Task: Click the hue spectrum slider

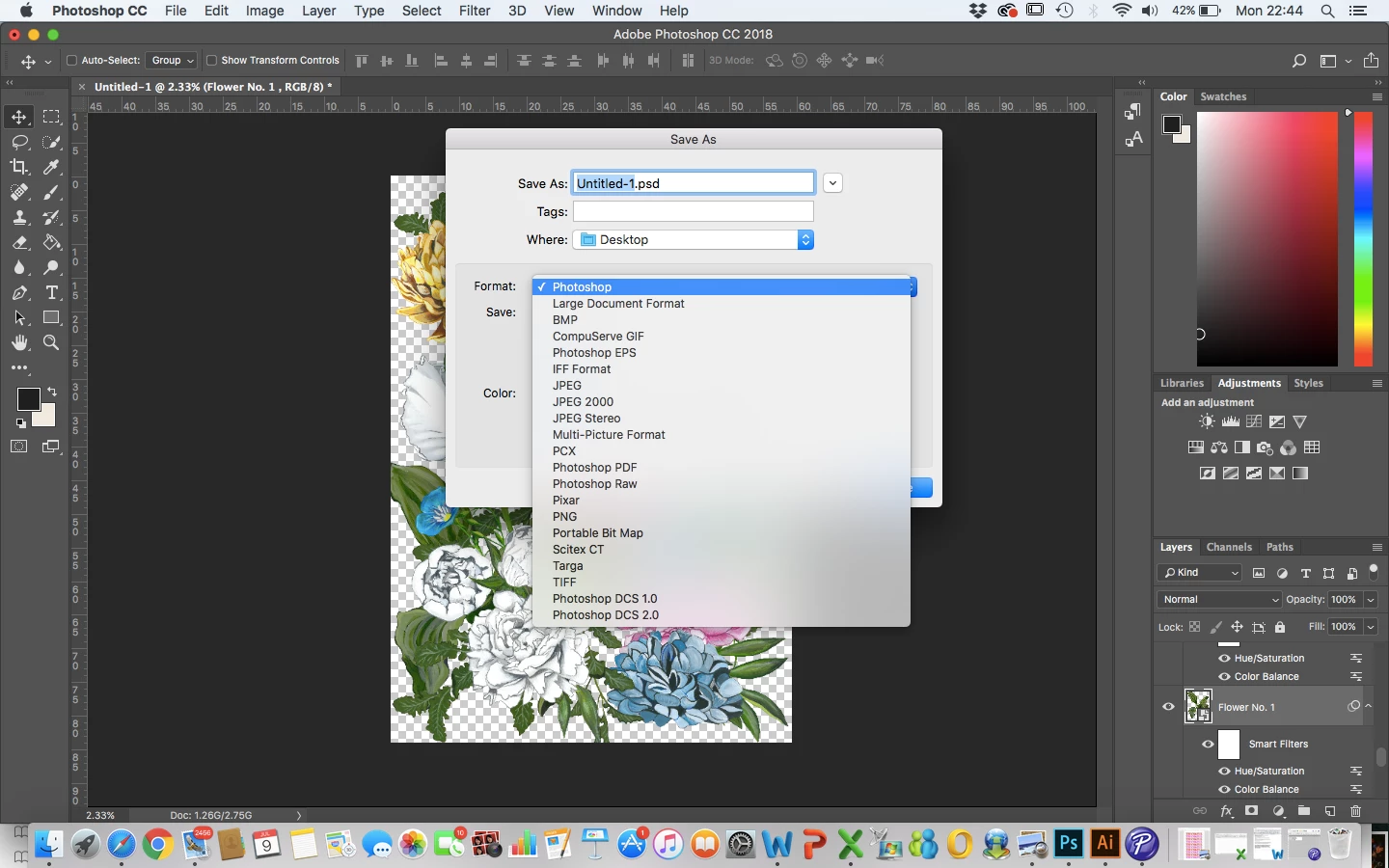Action: pos(1363,238)
